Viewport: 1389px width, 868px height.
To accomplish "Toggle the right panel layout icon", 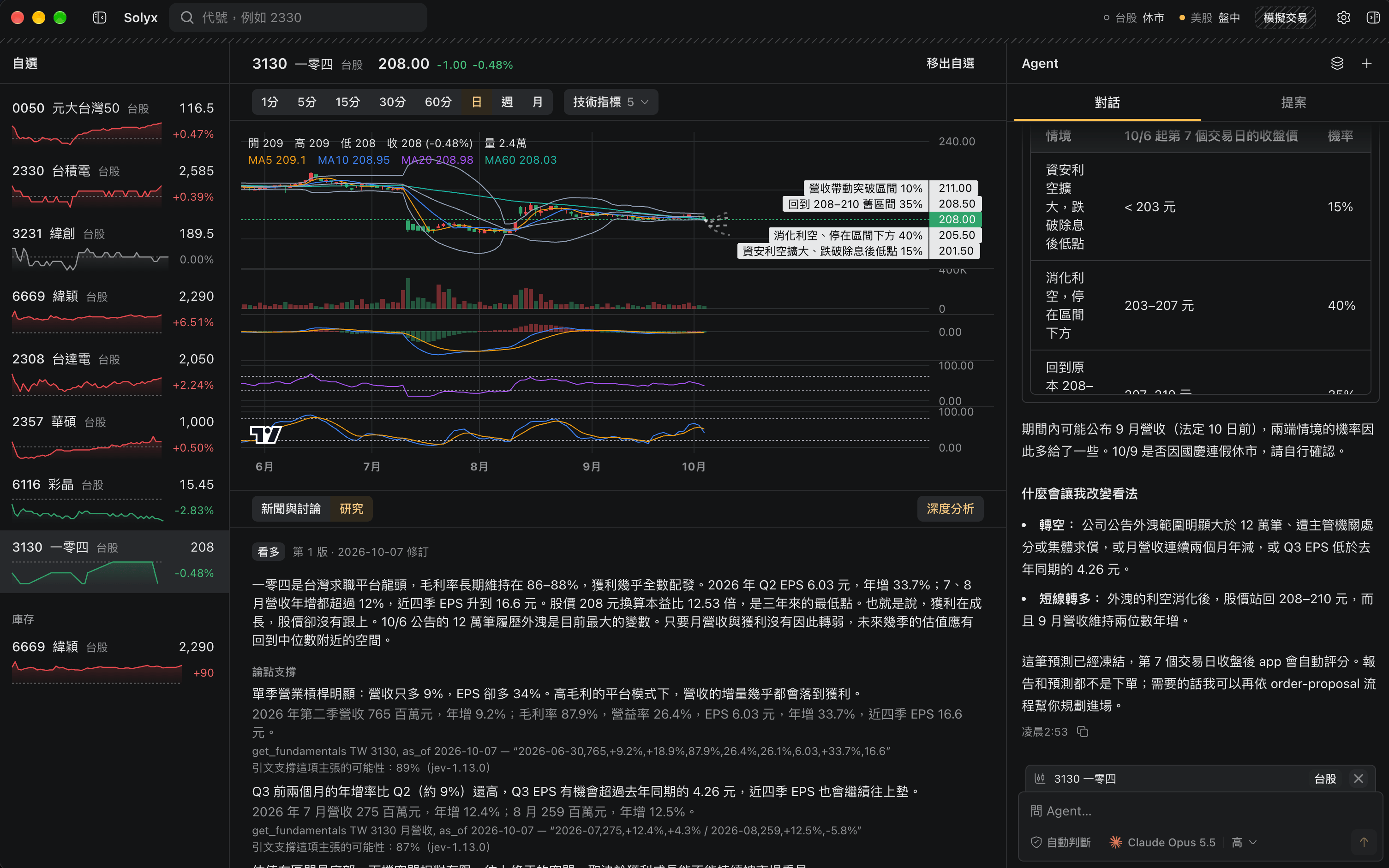I will [x=1373, y=18].
